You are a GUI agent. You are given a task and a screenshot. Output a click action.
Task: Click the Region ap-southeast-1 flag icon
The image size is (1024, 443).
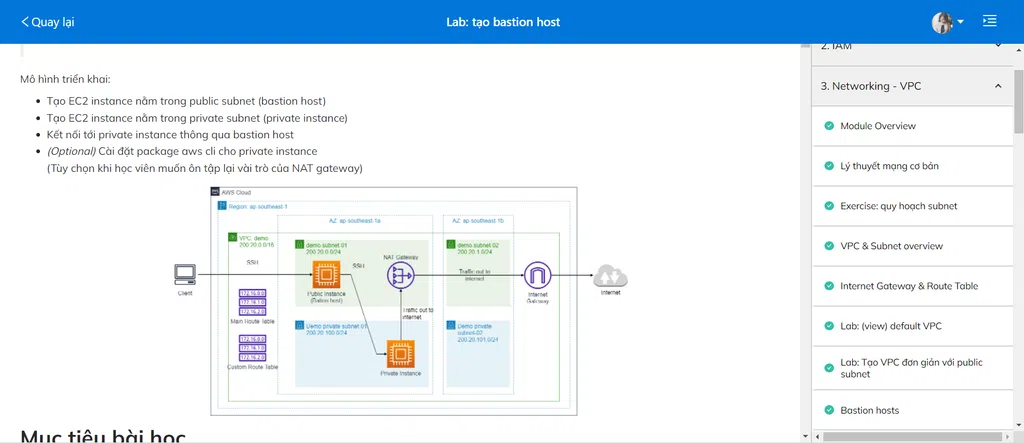tap(222, 206)
